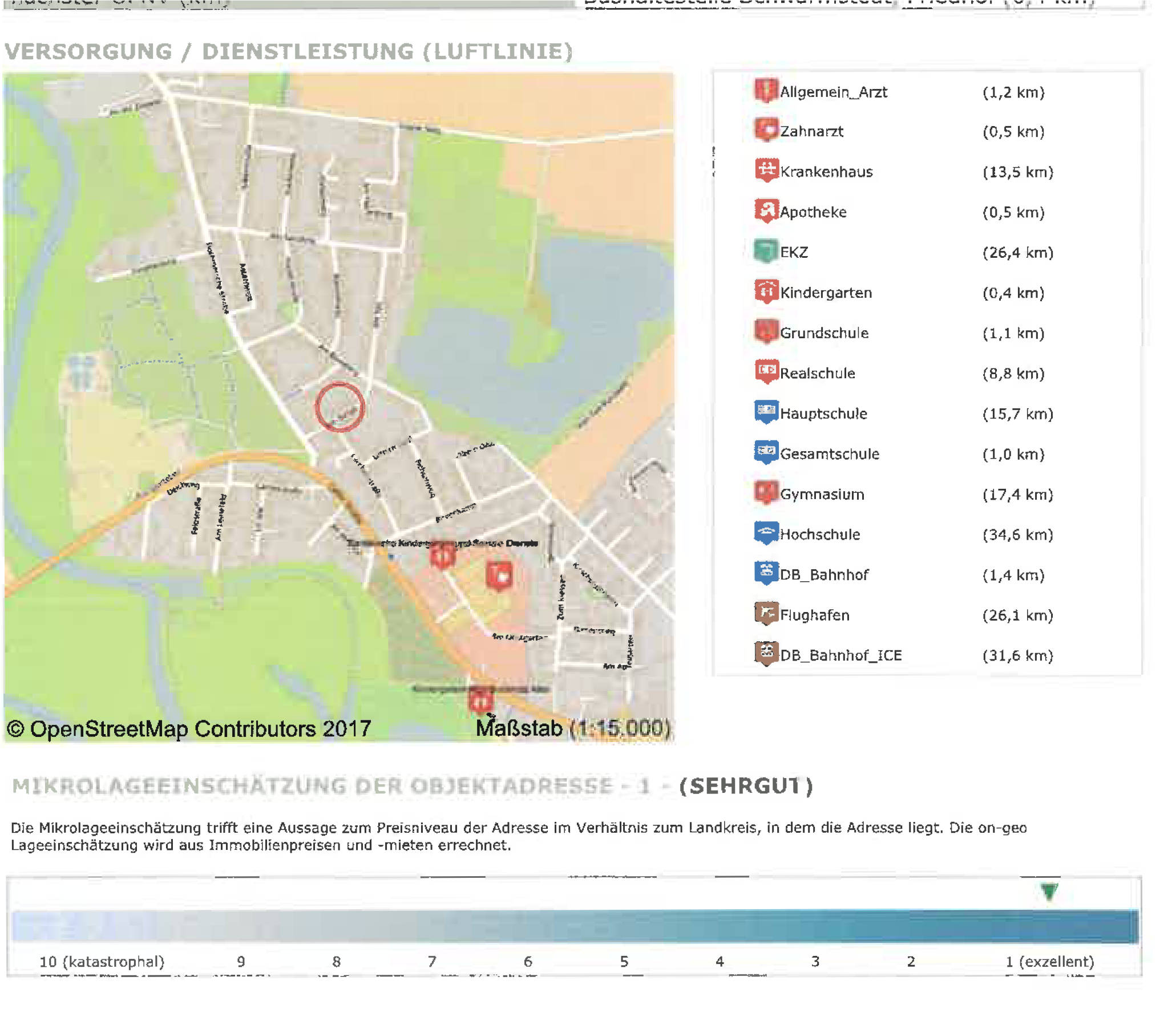Viewport: 1176px width, 1025px height.
Task: Click the Allgemein_Arzt legend icon
Action: pos(766,90)
